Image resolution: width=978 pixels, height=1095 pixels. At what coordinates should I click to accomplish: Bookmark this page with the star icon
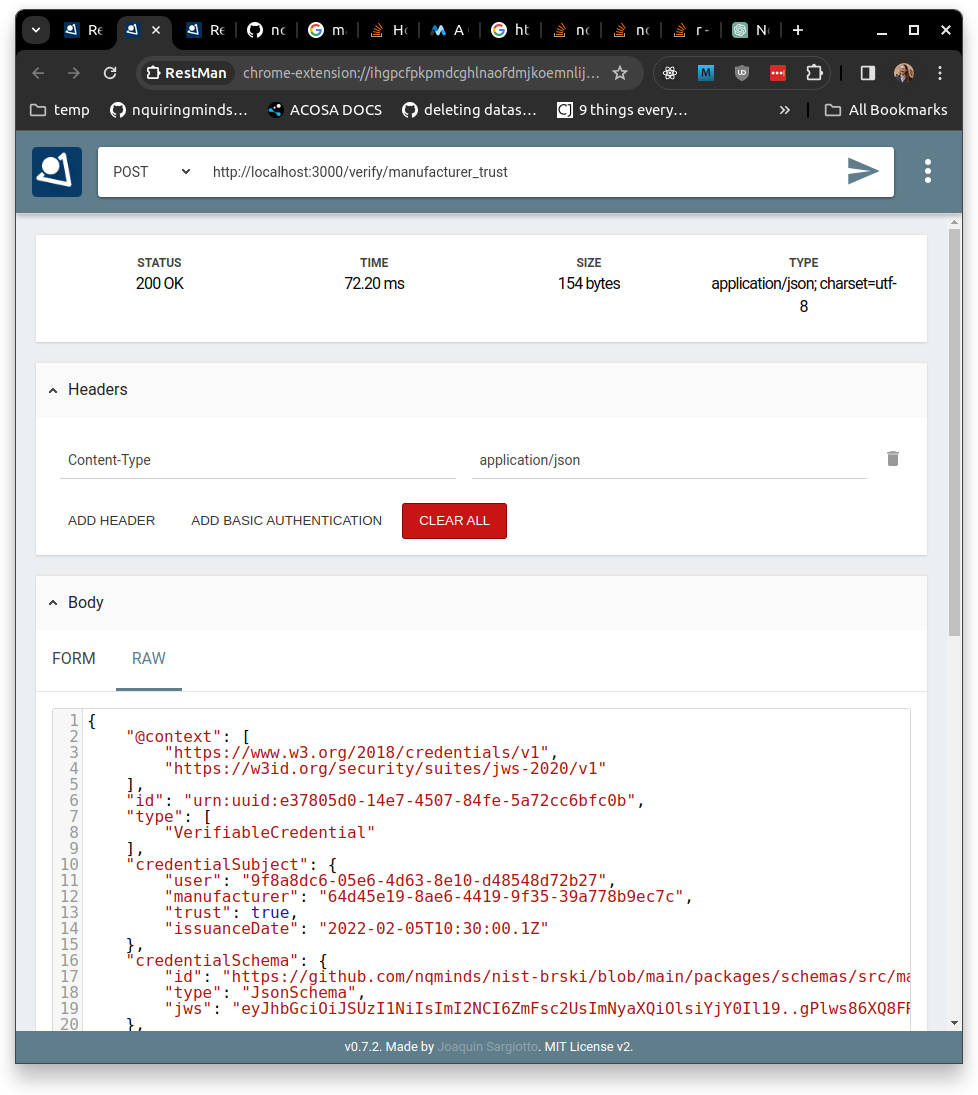point(620,73)
